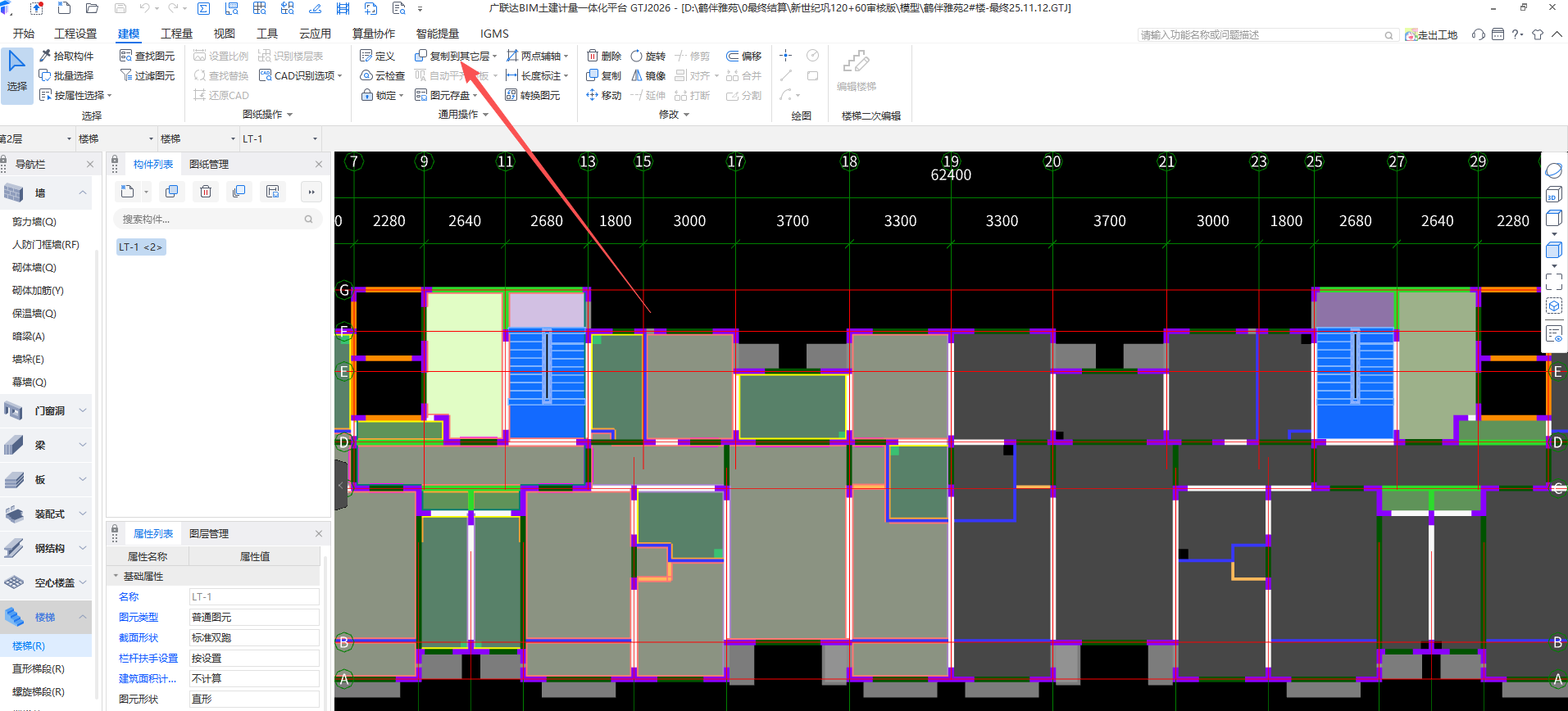
Task: Click the 删除 delete tool
Action: [x=604, y=56]
